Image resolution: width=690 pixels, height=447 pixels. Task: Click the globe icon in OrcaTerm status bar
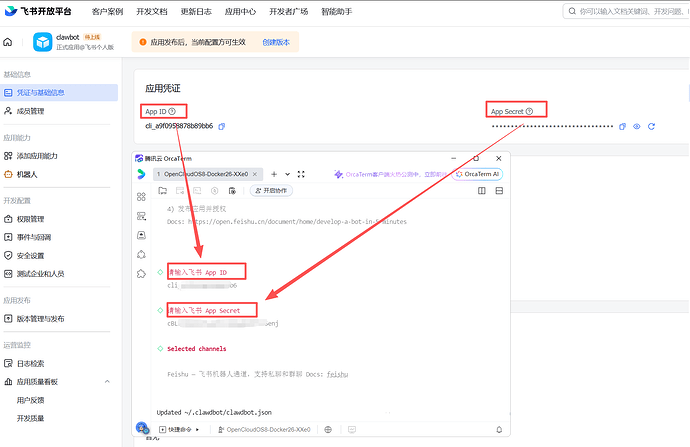[x=328, y=429]
